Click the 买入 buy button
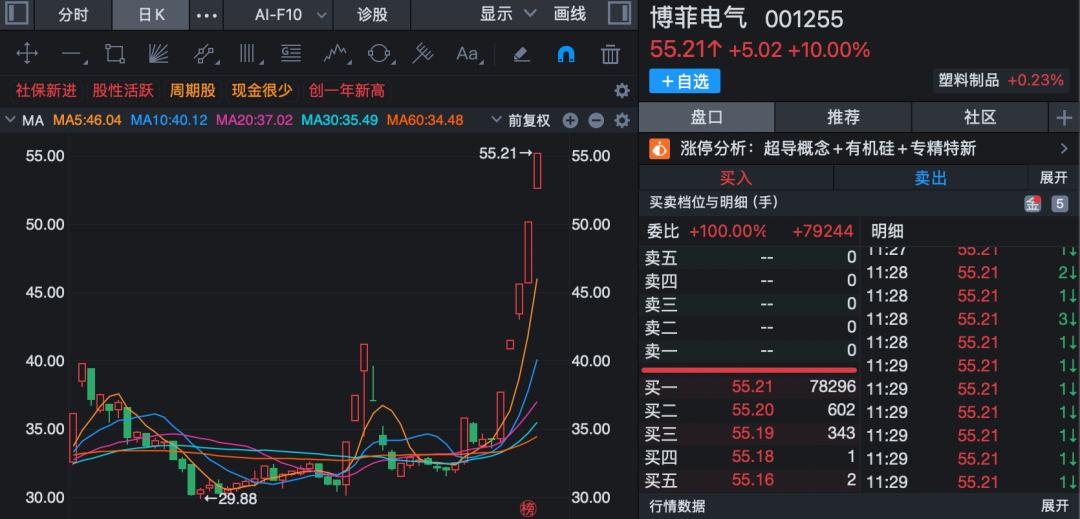Viewport: 1080px width, 519px height. click(x=735, y=178)
